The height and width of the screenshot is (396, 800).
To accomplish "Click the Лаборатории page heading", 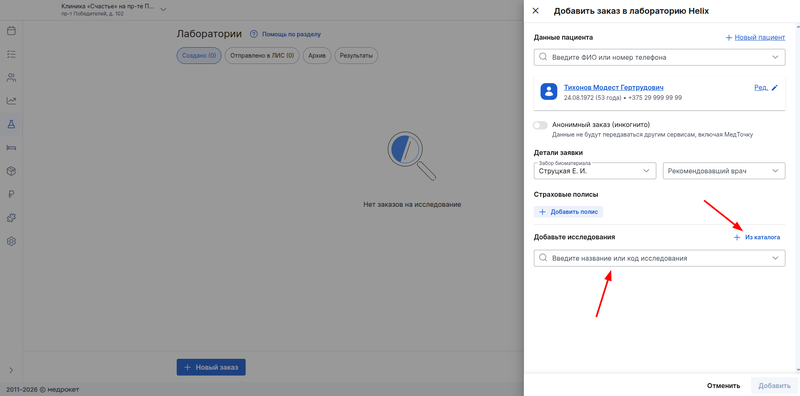I will 209,34.
